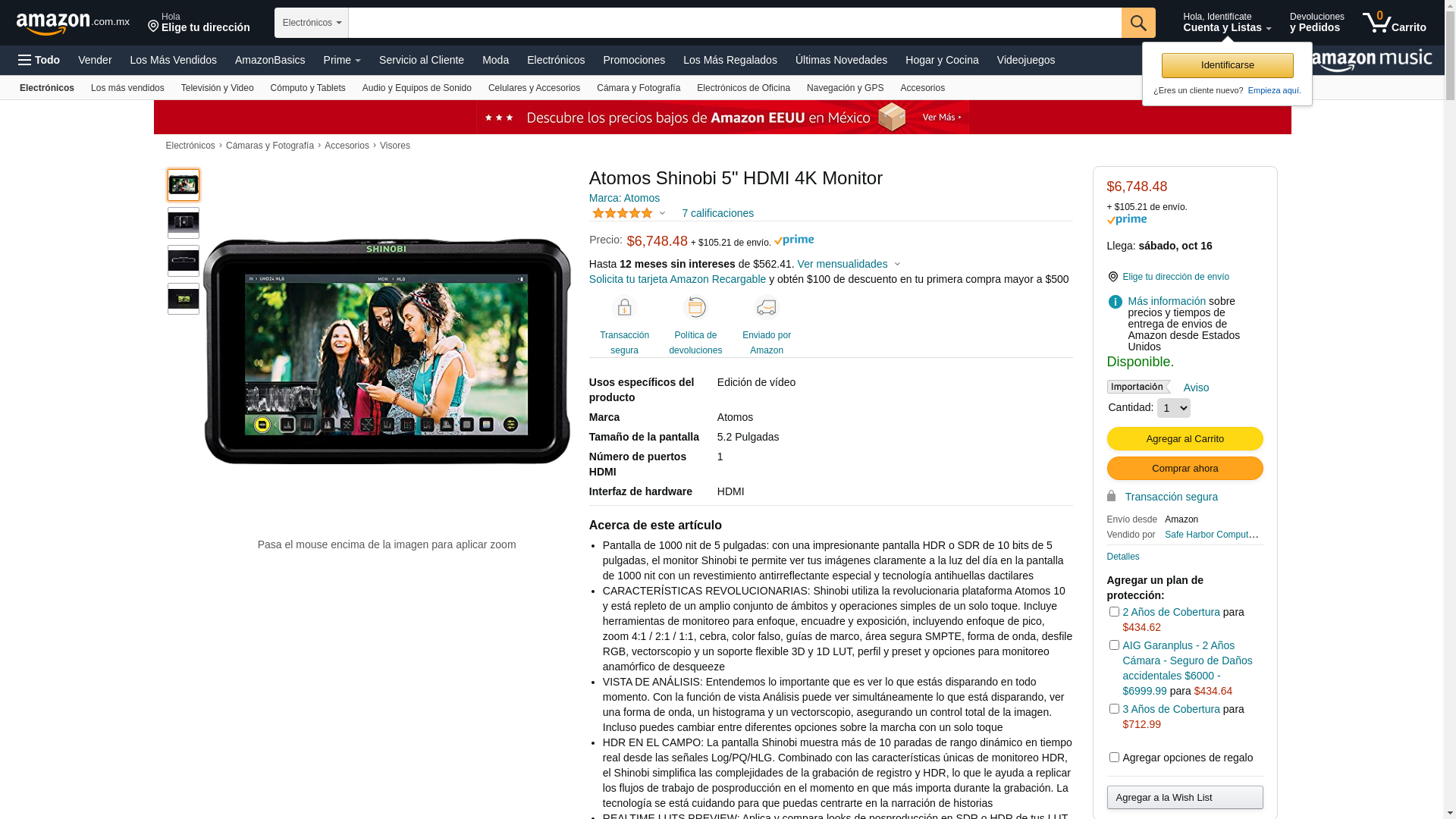Click the Enviado por Amazon truck icon
1456x819 pixels.
(767, 307)
